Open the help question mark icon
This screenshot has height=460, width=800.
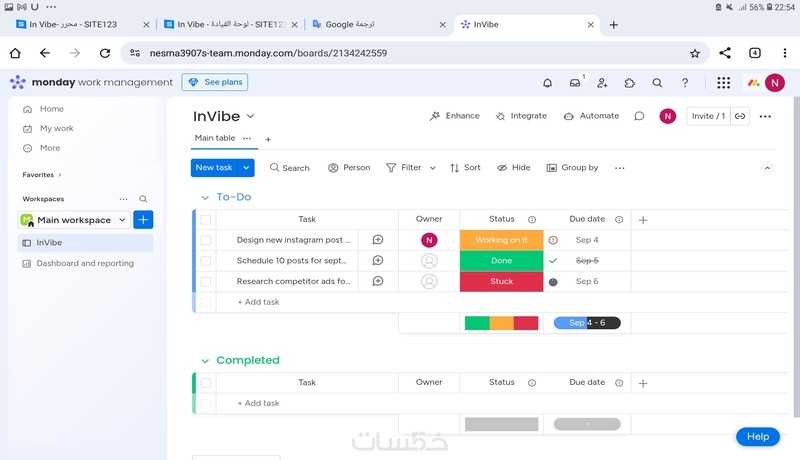(685, 83)
